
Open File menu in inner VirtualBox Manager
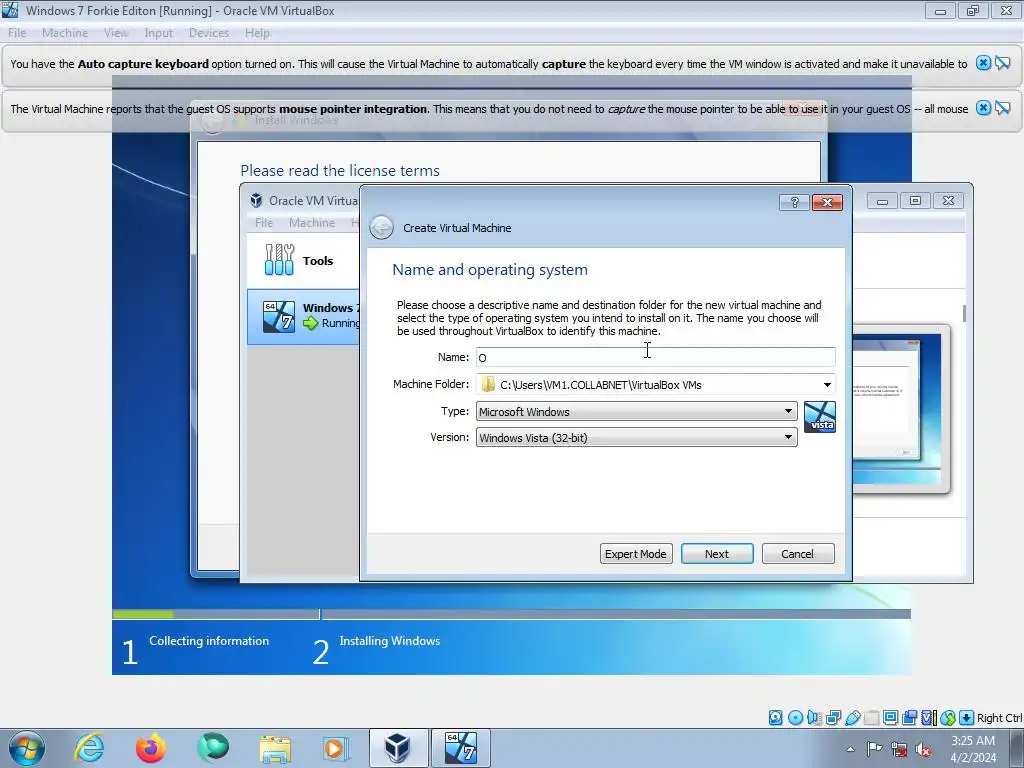coord(264,223)
